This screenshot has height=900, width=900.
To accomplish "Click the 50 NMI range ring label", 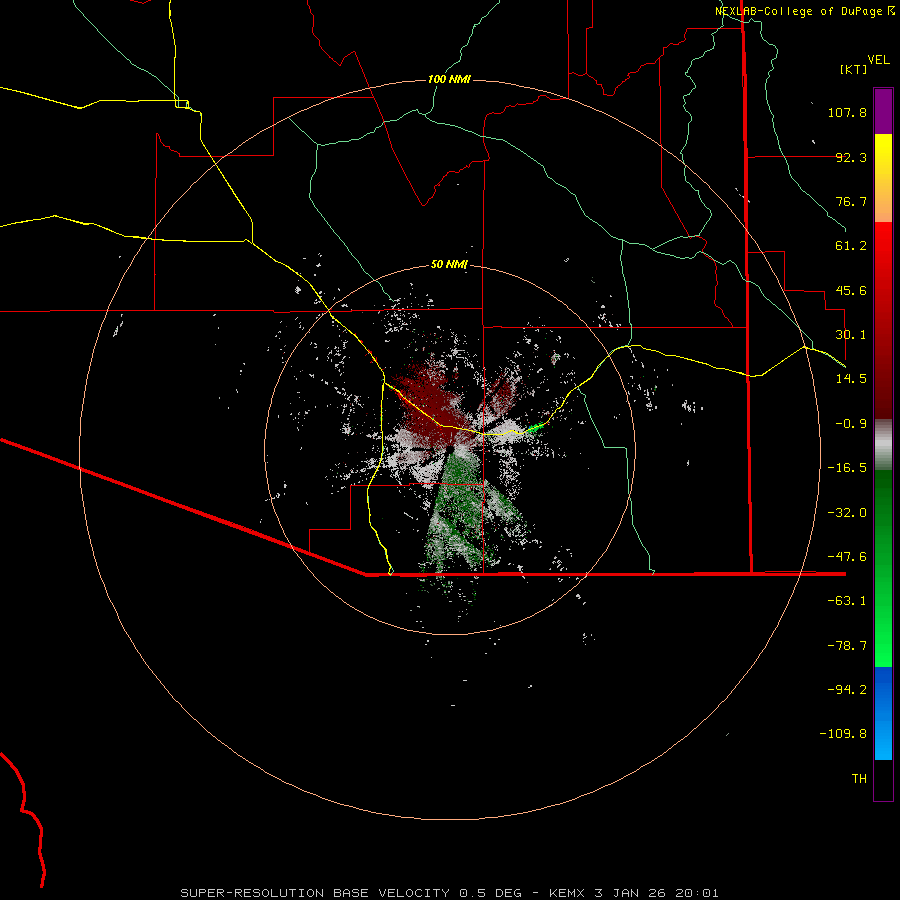I will click(449, 264).
